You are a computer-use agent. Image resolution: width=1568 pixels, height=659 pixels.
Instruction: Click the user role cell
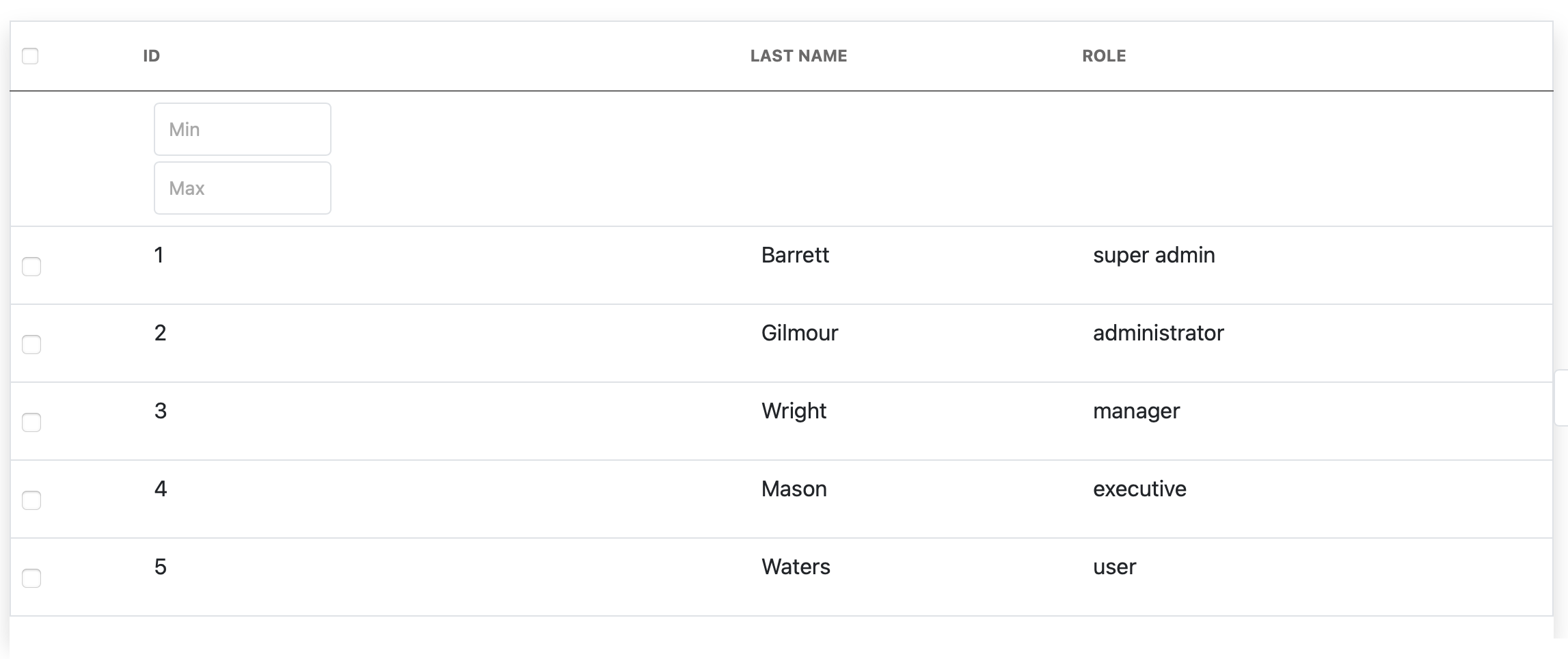[1114, 567]
